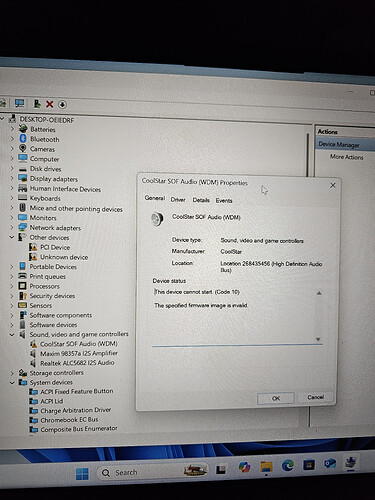Image resolution: width=375 pixels, height=500 pixels.
Task: Select the Disk drives icon
Action: click(x=23, y=169)
